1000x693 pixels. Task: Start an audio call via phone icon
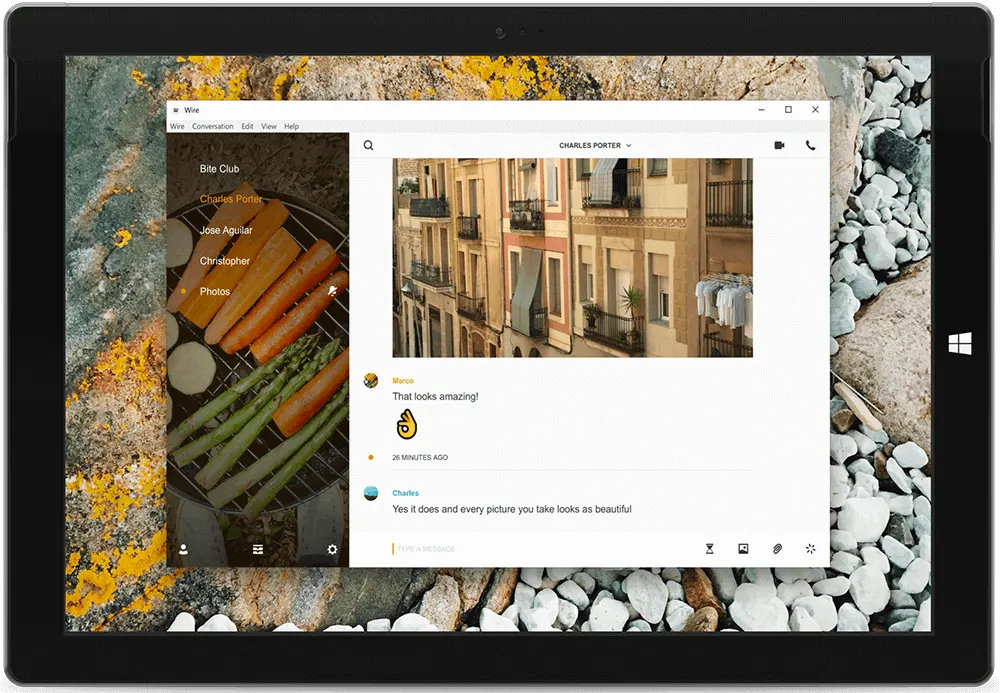coord(810,145)
